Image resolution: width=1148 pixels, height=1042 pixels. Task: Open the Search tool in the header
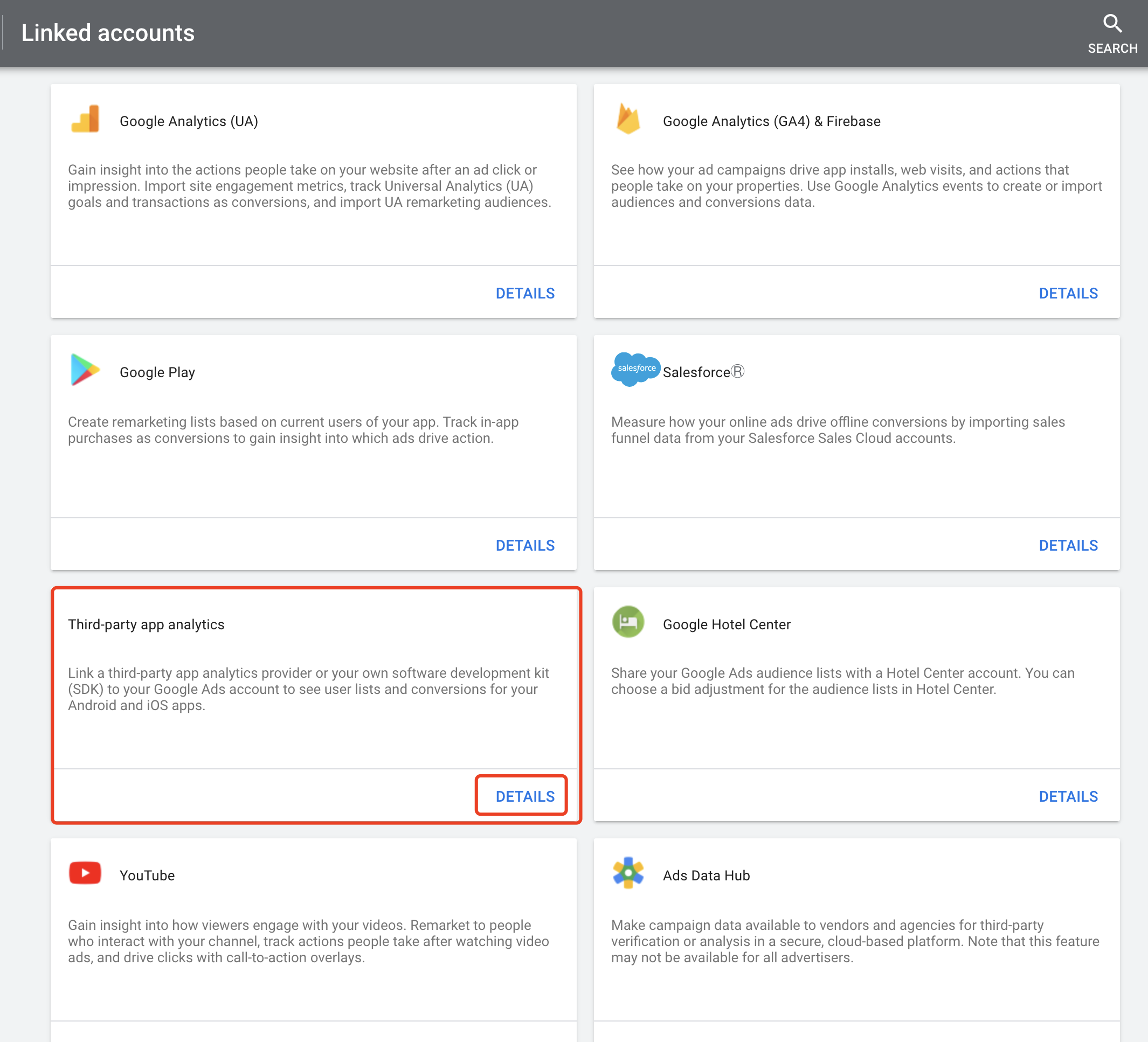[x=1112, y=34]
